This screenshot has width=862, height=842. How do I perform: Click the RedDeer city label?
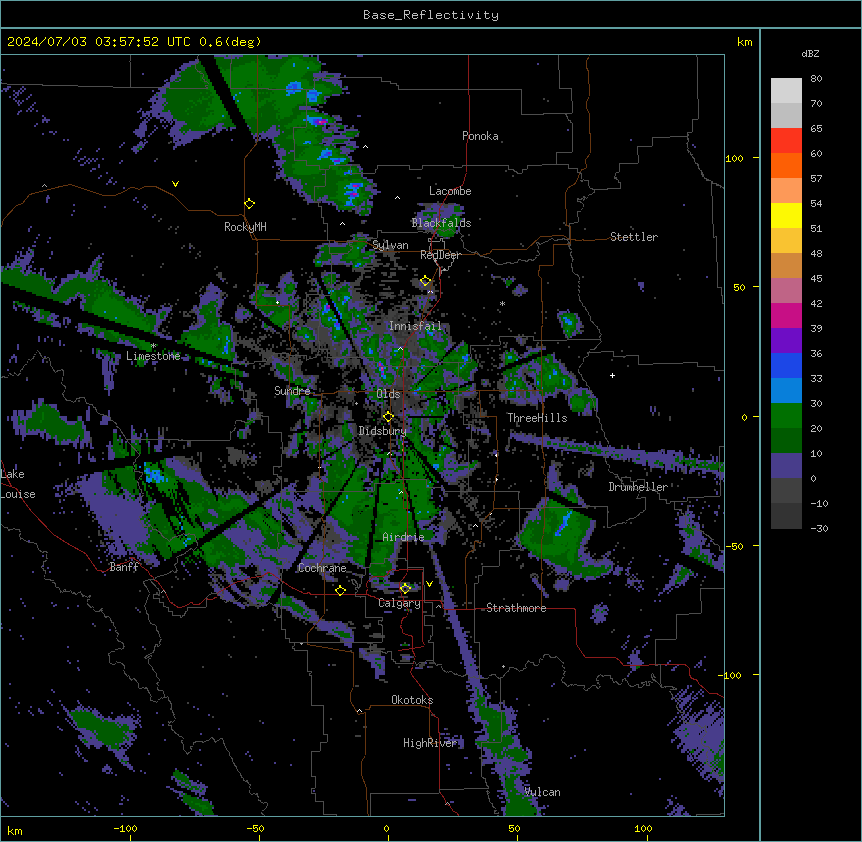point(440,255)
